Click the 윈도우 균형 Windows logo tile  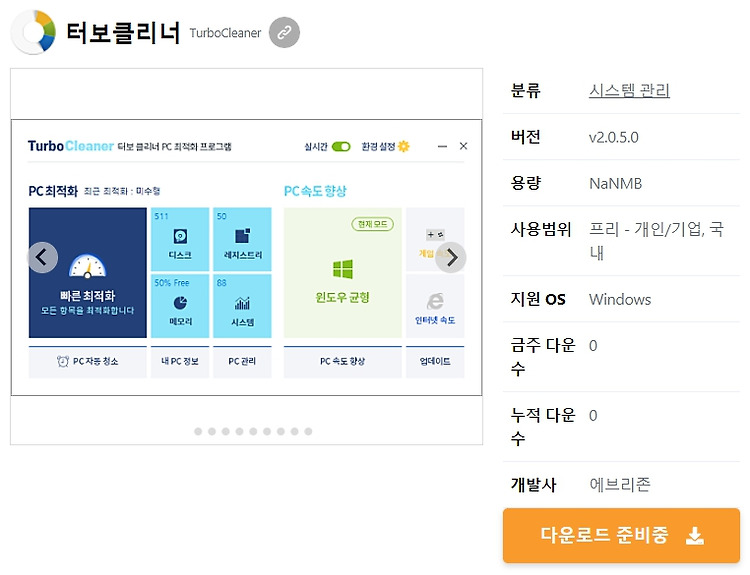point(342,273)
